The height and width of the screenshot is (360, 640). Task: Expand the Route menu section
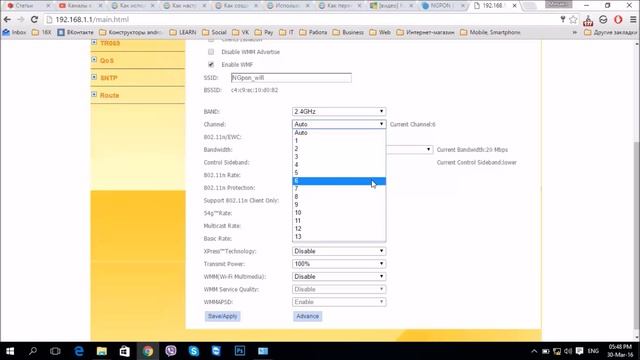click(94, 94)
